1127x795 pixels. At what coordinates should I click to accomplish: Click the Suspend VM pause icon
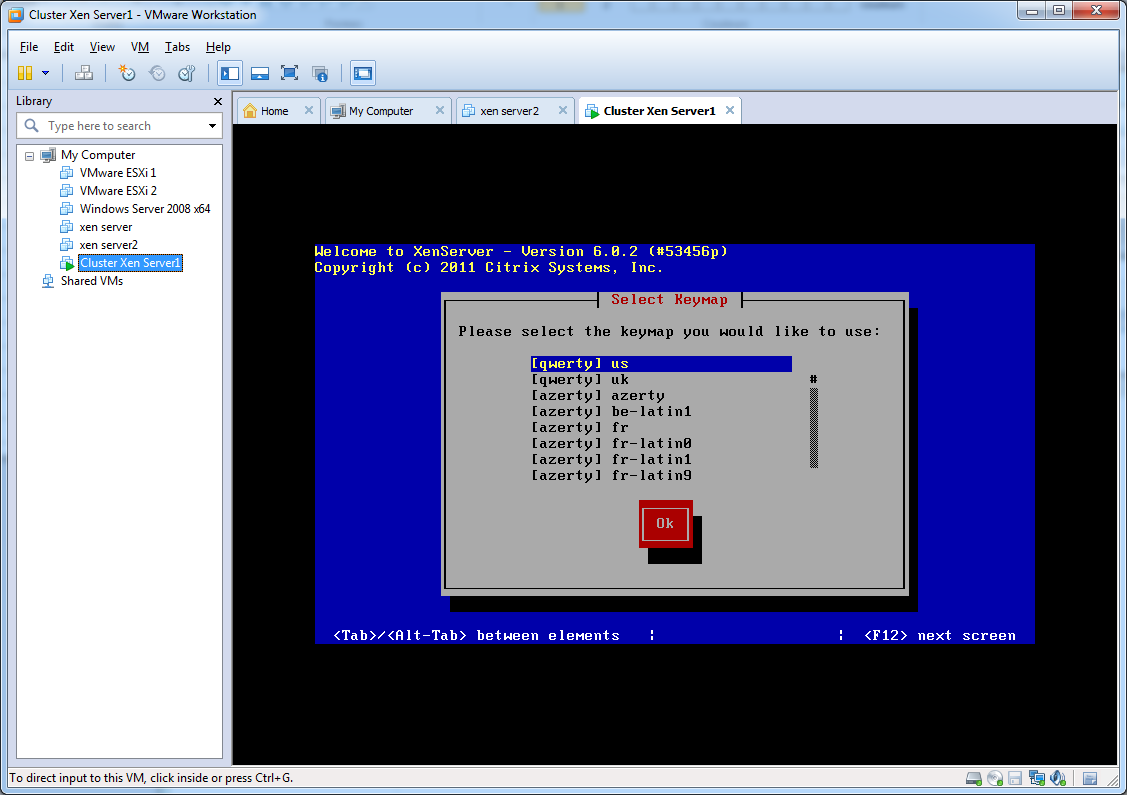pyautogui.click(x=25, y=73)
